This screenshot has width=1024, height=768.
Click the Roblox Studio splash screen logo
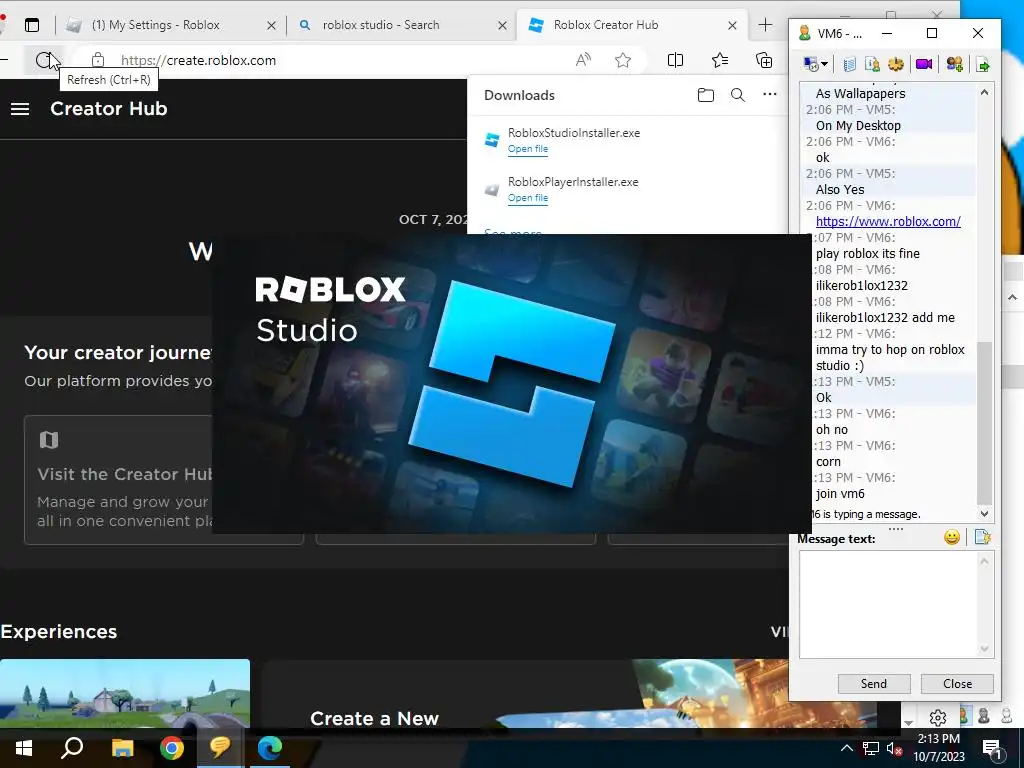click(x=511, y=383)
